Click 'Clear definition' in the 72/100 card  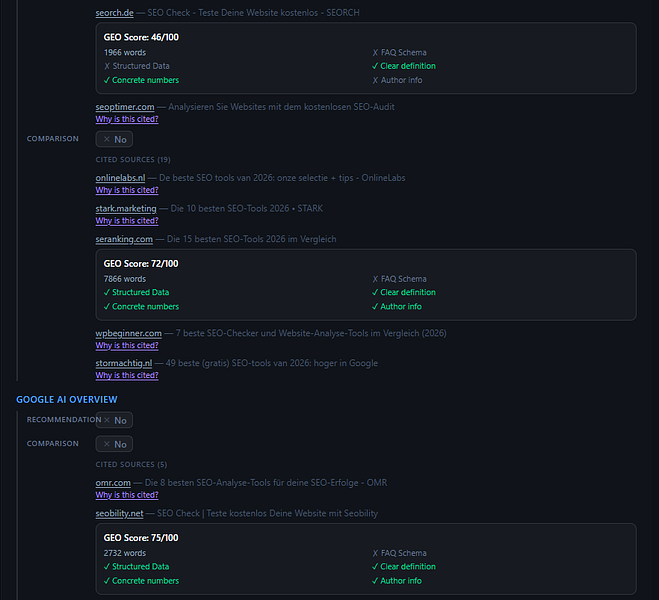(404, 293)
